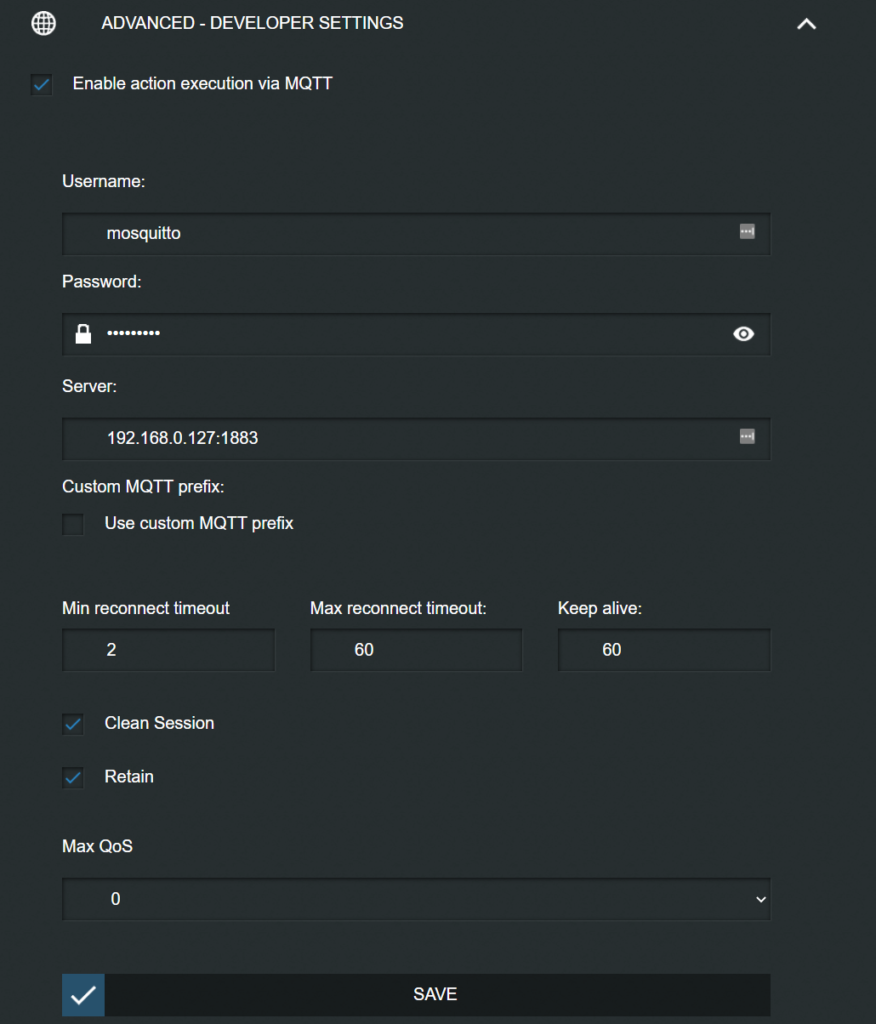The width and height of the screenshot is (876, 1024).
Task: Uncheck the Retain checkbox
Action: pyautogui.click(x=73, y=777)
